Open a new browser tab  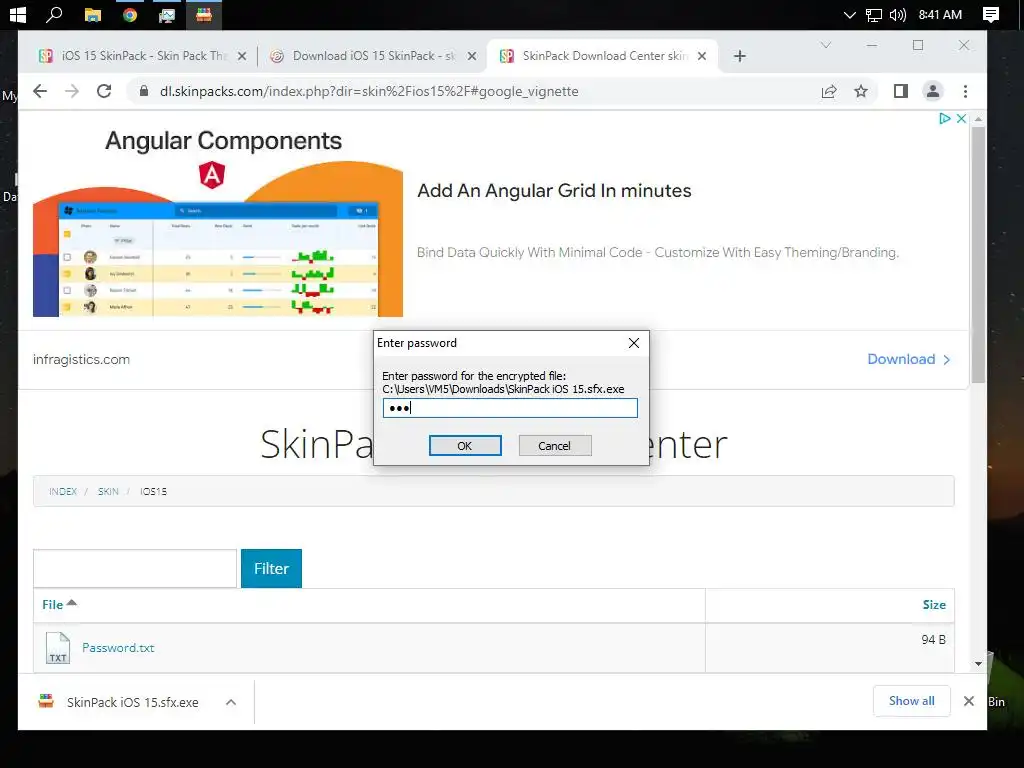[739, 56]
